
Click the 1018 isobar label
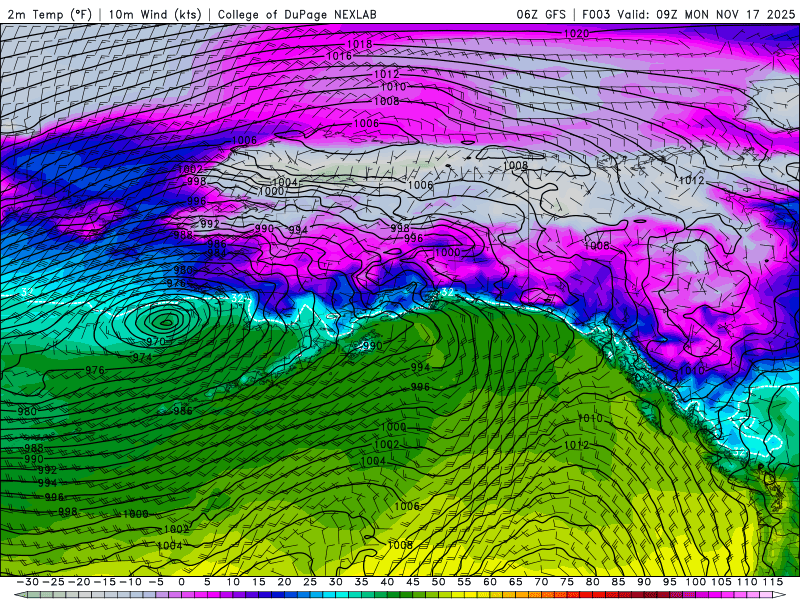[360, 44]
